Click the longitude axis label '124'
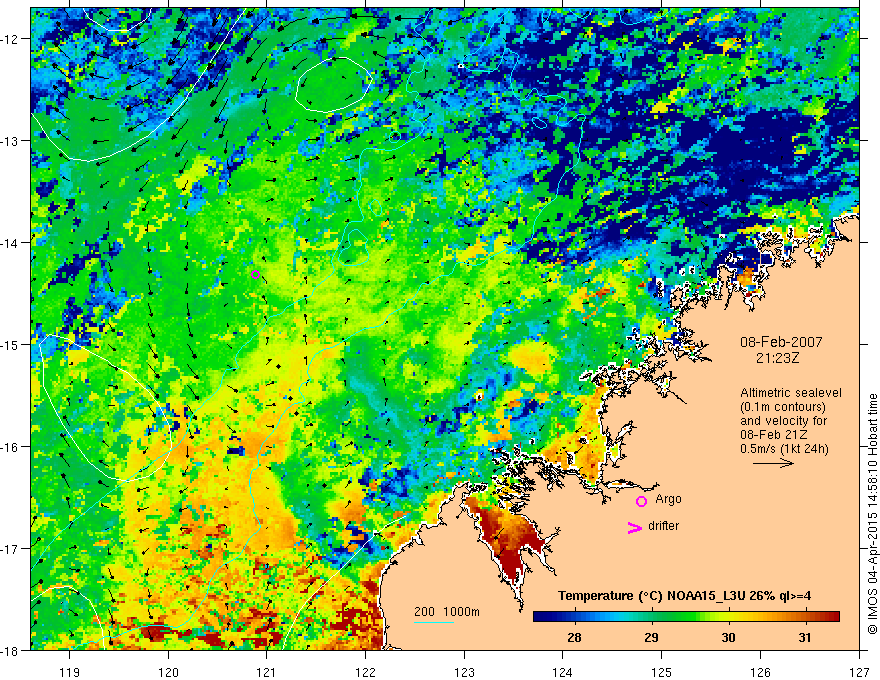880x680 pixels. coord(563,672)
